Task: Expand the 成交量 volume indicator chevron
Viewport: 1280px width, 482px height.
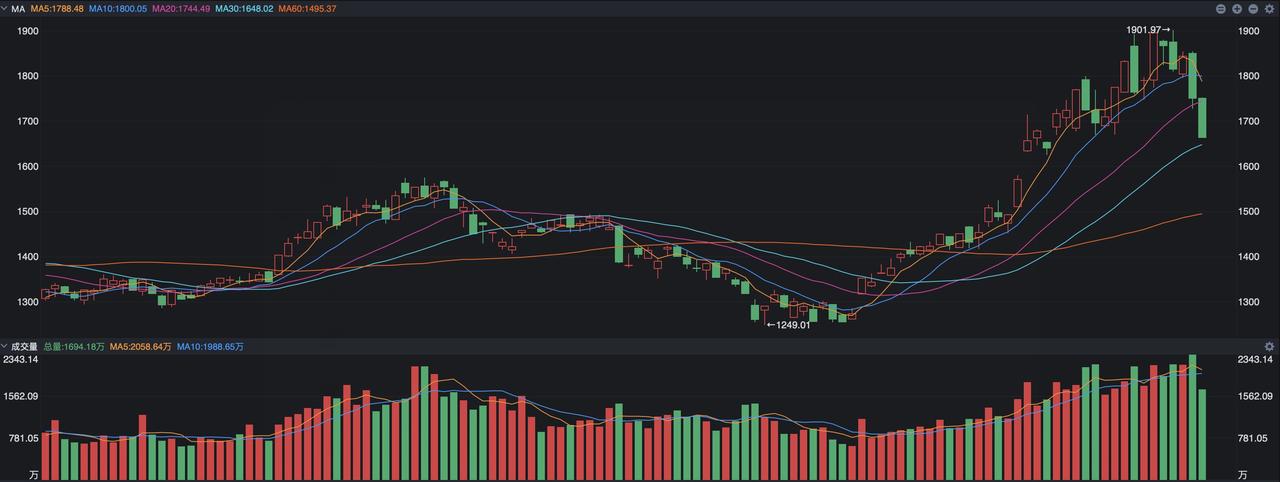Action: coord(6,347)
